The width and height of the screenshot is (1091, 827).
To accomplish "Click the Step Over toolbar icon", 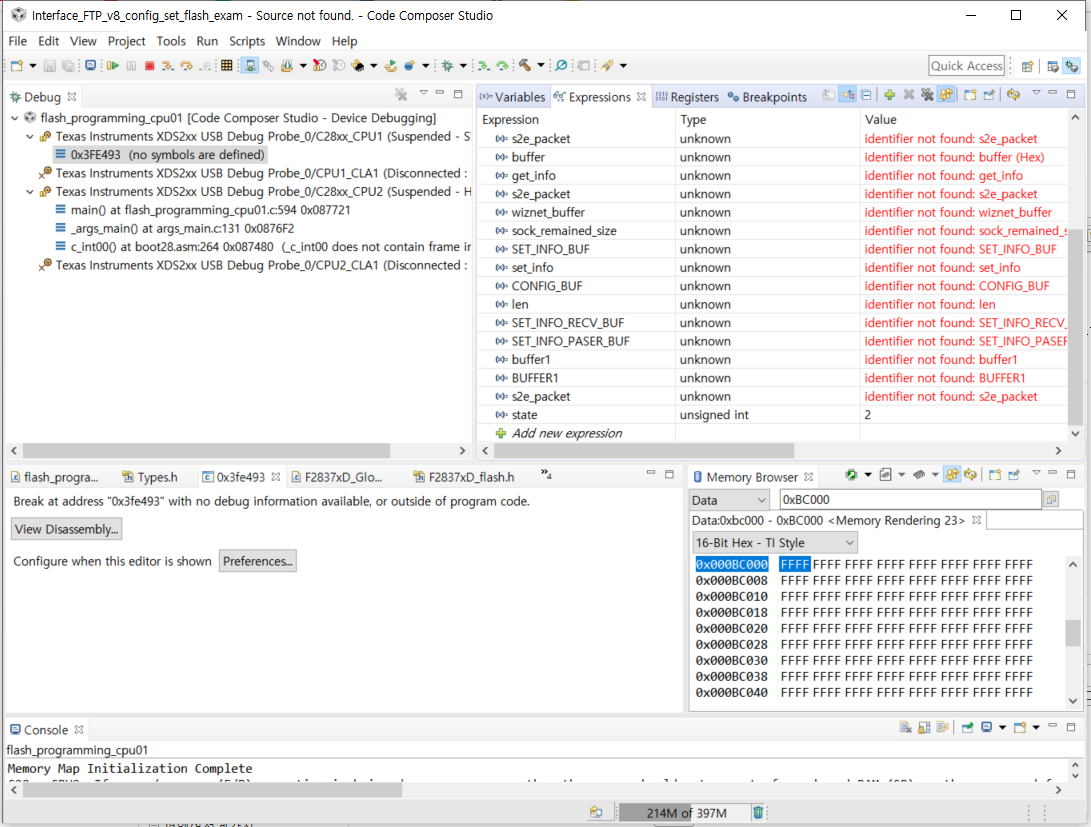I will 186,65.
